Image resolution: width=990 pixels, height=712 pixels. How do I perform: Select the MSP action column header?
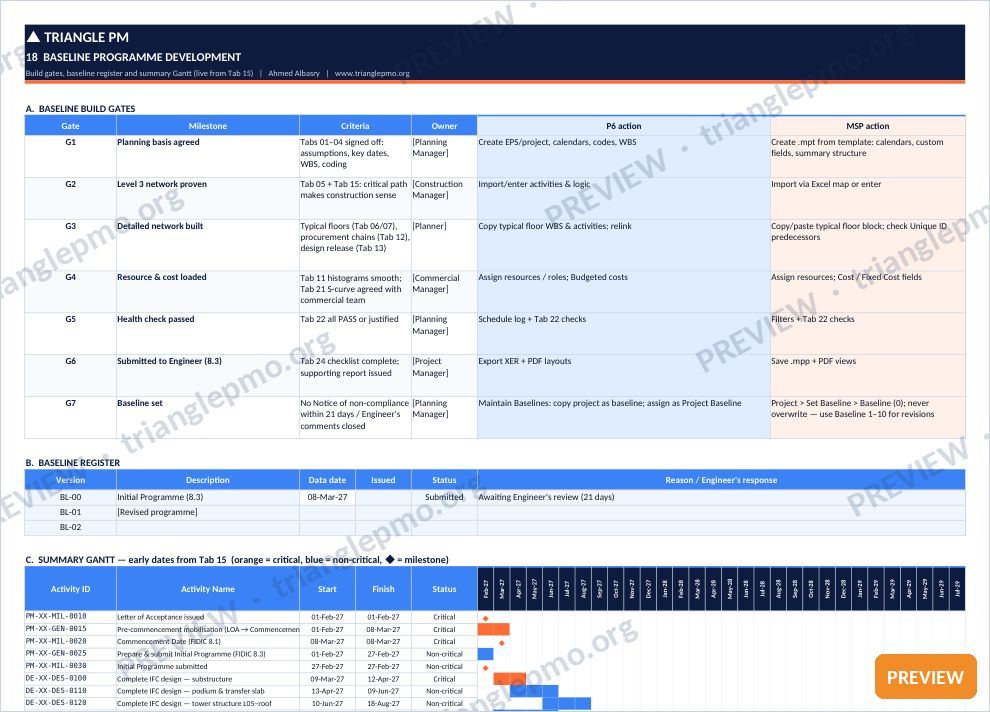click(x=868, y=126)
